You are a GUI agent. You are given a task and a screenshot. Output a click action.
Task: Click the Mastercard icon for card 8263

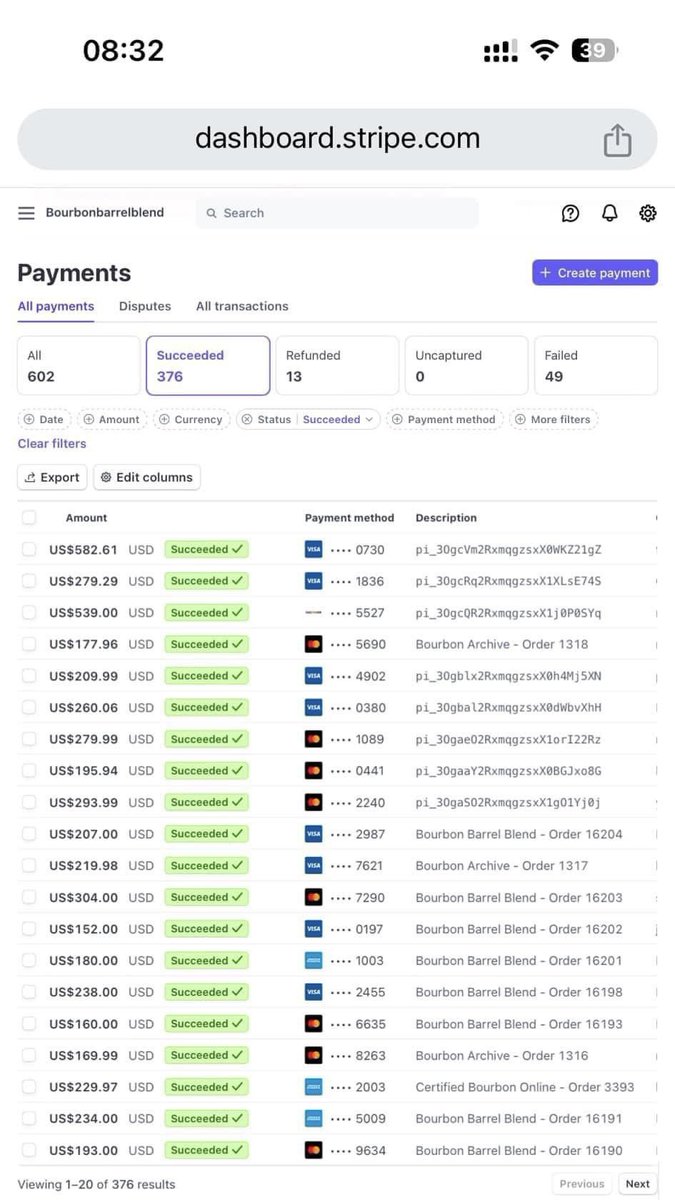coord(314,1055)
